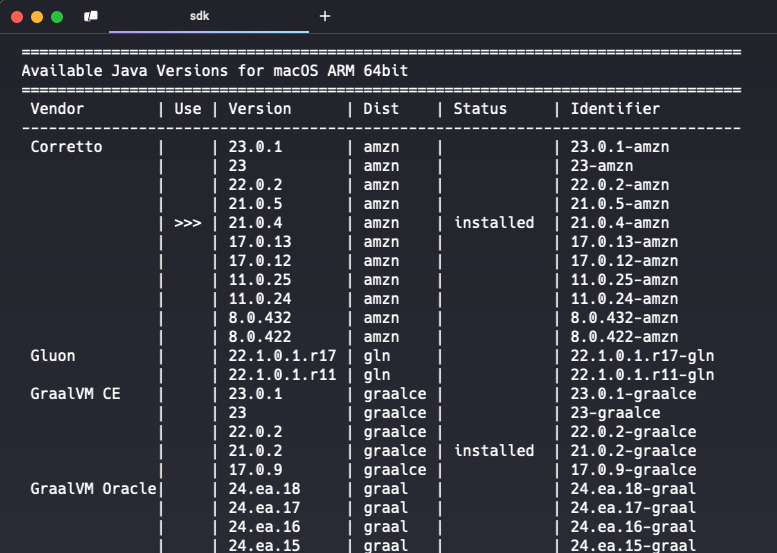Click identifier 8.0.432-amzn
Viewport: 777px width, 553px height.
click(624, 318)
